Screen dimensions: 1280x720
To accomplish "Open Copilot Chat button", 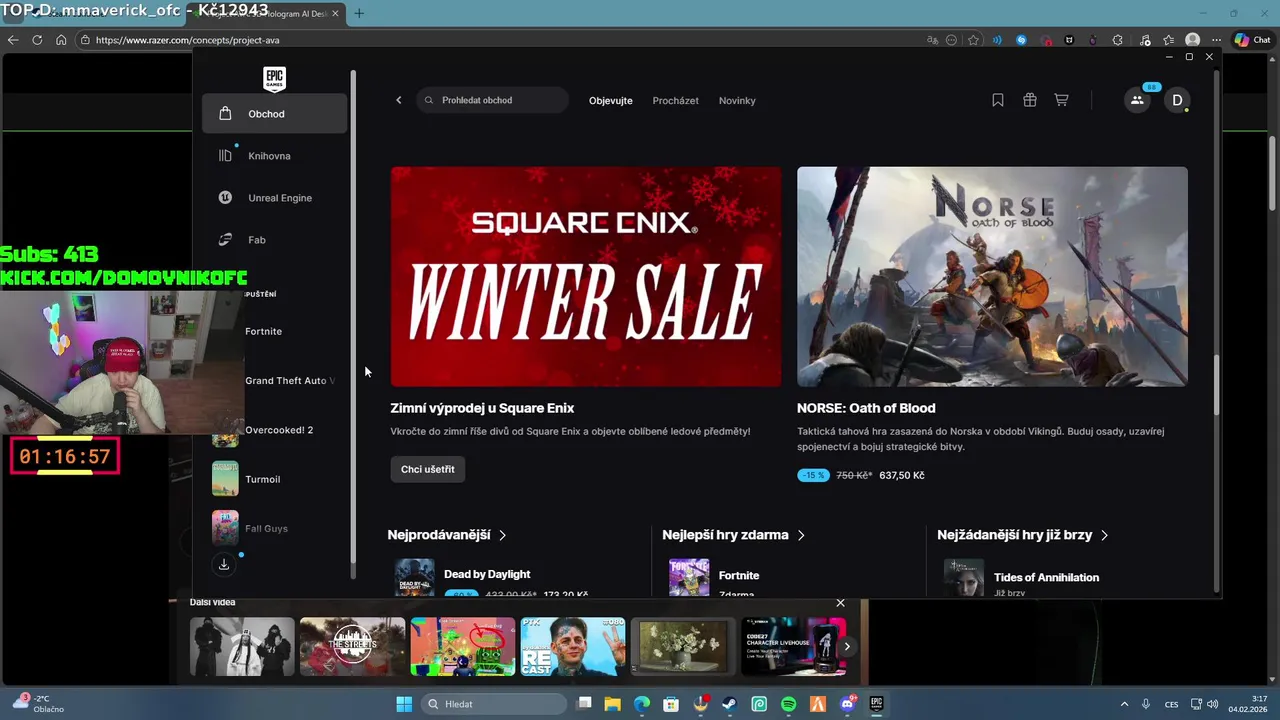I will click(1253, 40).
